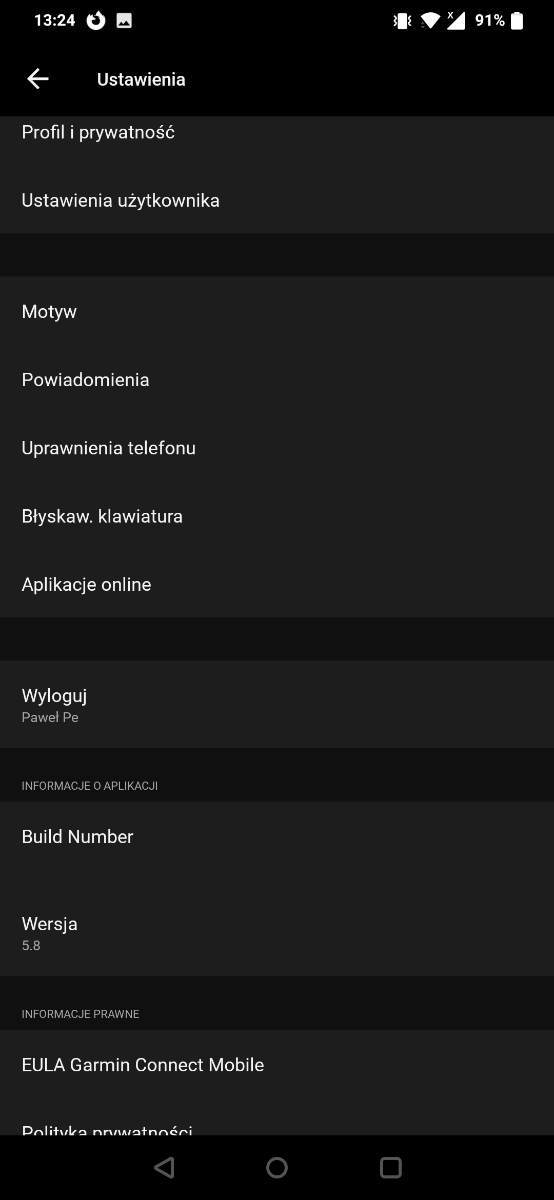
Task: Tap the recent apps square button
Action: click(391, 1167)
